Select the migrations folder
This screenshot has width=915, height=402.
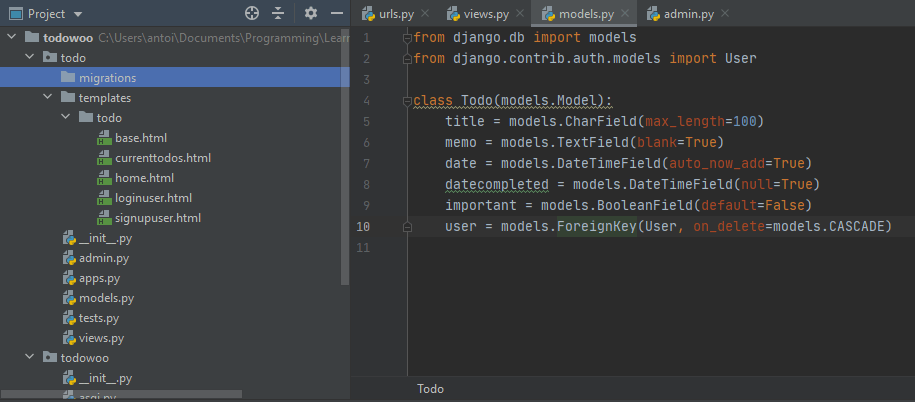click(x=174, y=78)
